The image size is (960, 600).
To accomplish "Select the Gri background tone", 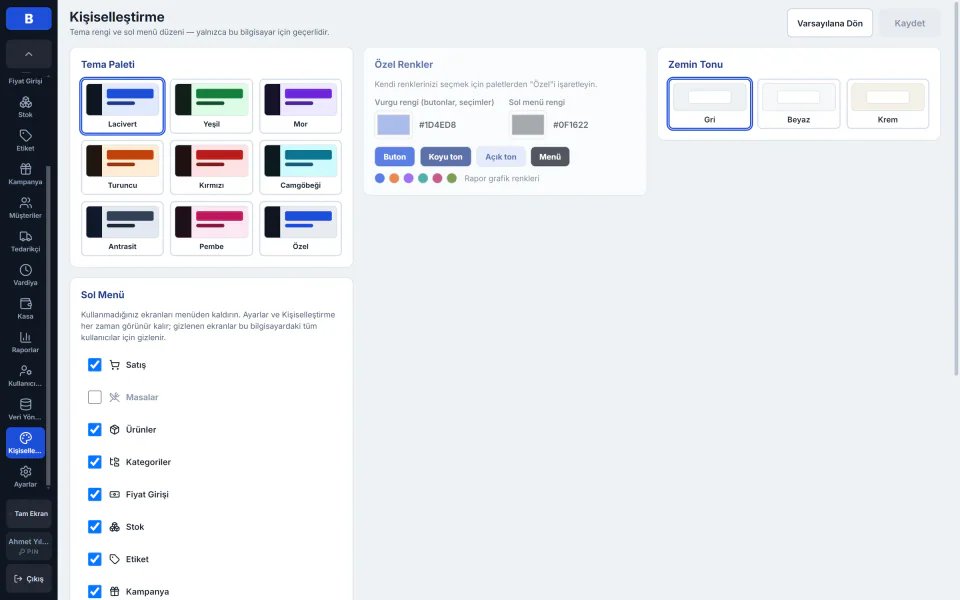I will 710,103.
